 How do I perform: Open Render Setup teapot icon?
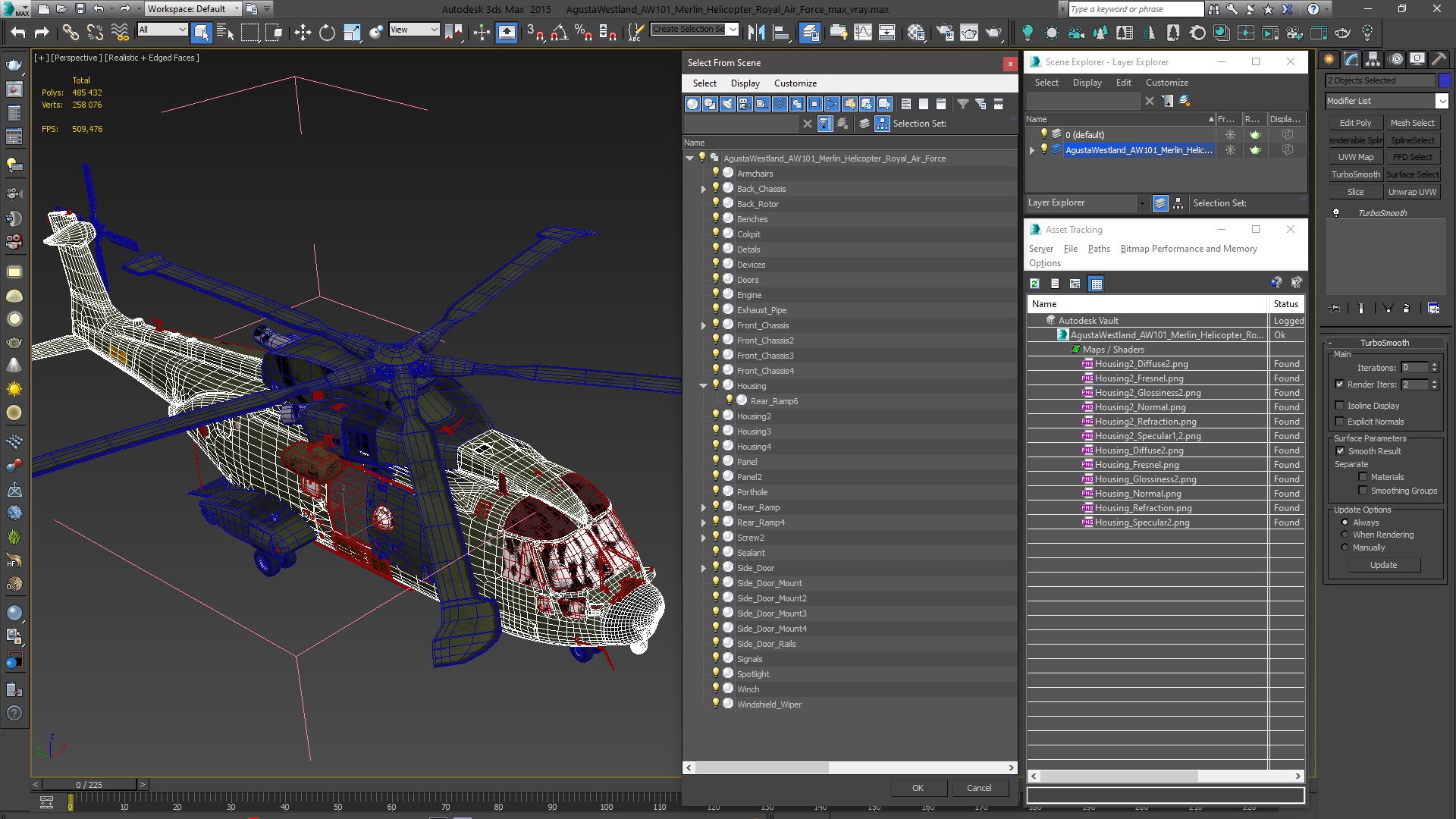tap(945, 32)
